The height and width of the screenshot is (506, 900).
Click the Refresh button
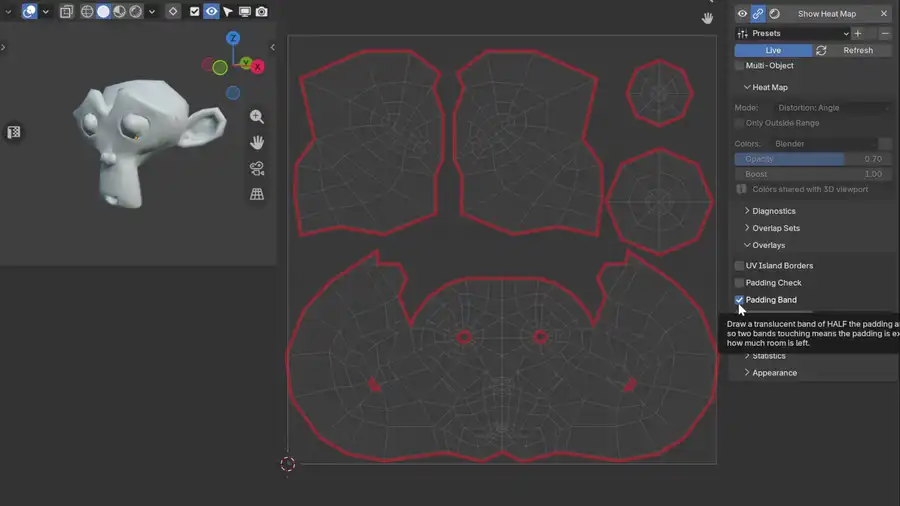(858, 50)
